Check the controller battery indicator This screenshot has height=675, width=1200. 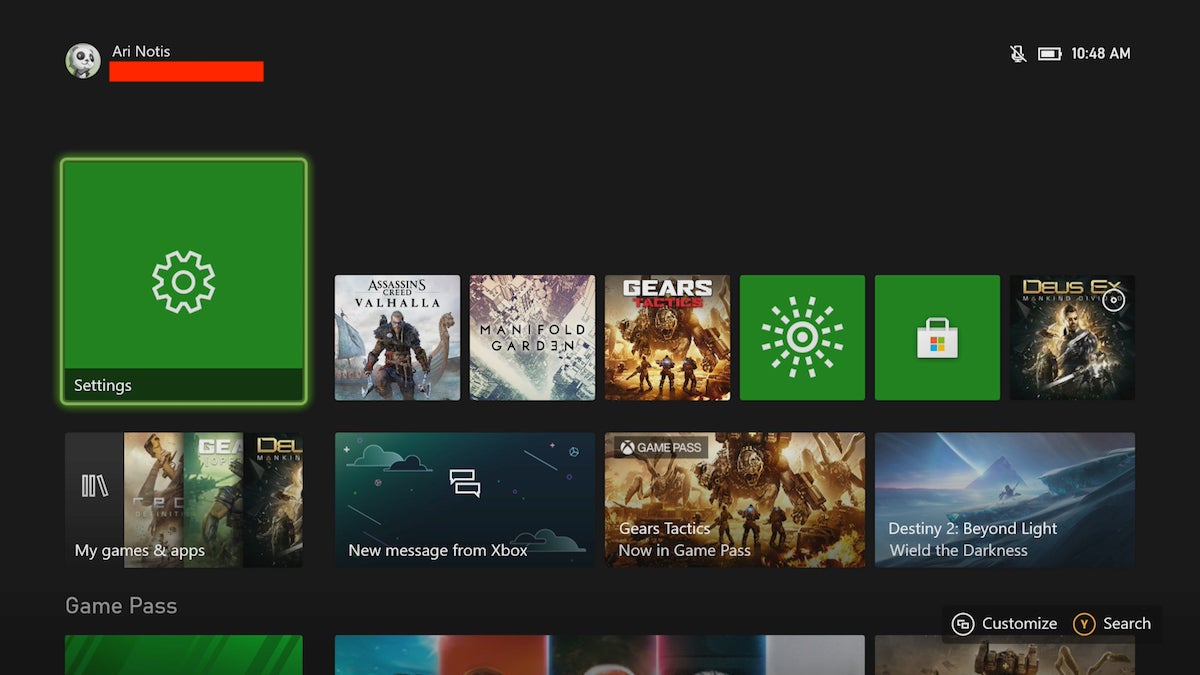click(1048, 54)
